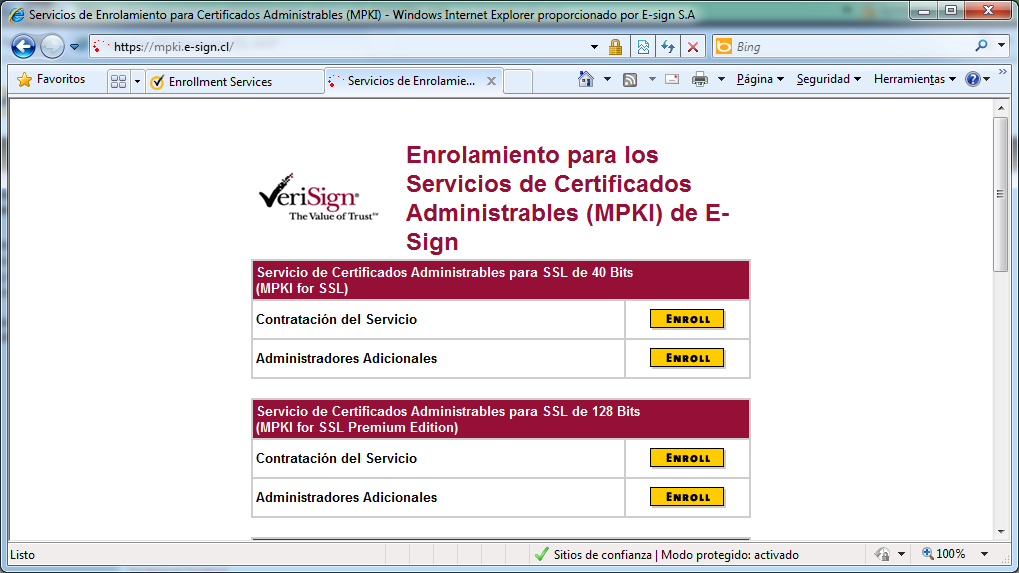
Task: Click the RSS feeds icon
Action: point(630,80)
